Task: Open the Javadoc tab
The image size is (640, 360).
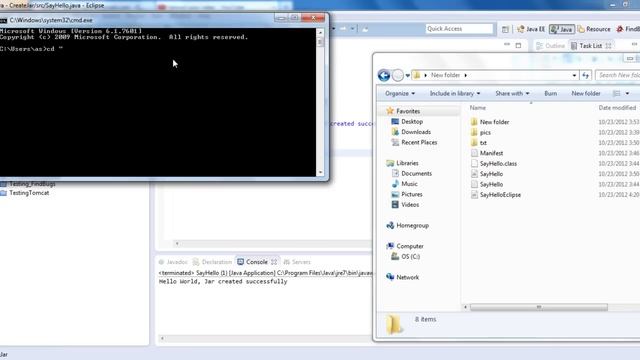Action: click(x=173, y=262)
